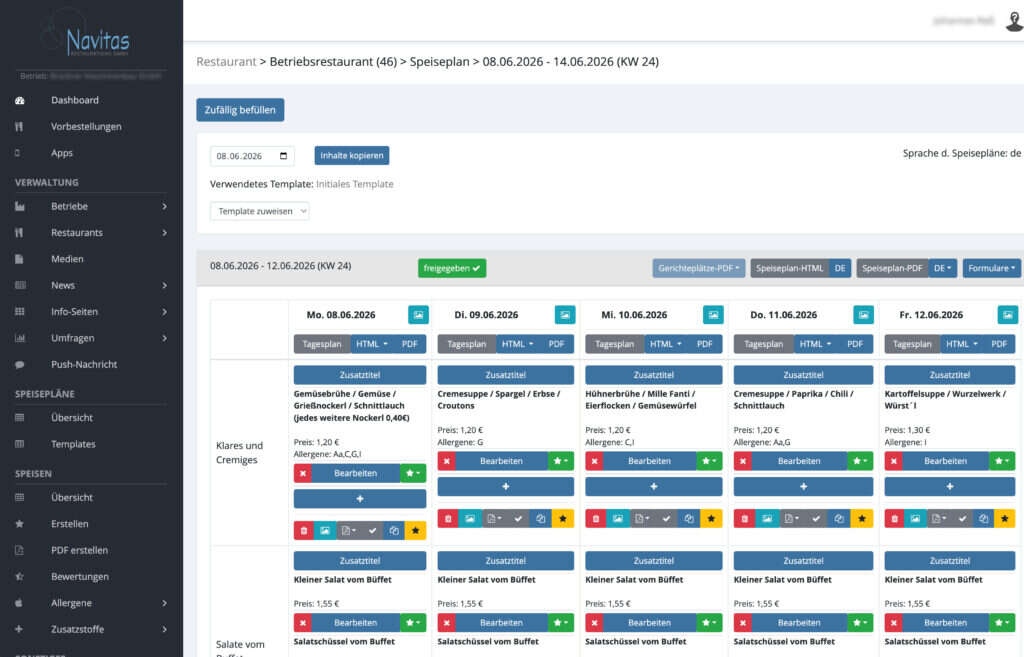Screen dimensions: 1024x657
Task: Click Bearbeiten for Monday Kleiner Salat
Action: click(x=355, y=623)
